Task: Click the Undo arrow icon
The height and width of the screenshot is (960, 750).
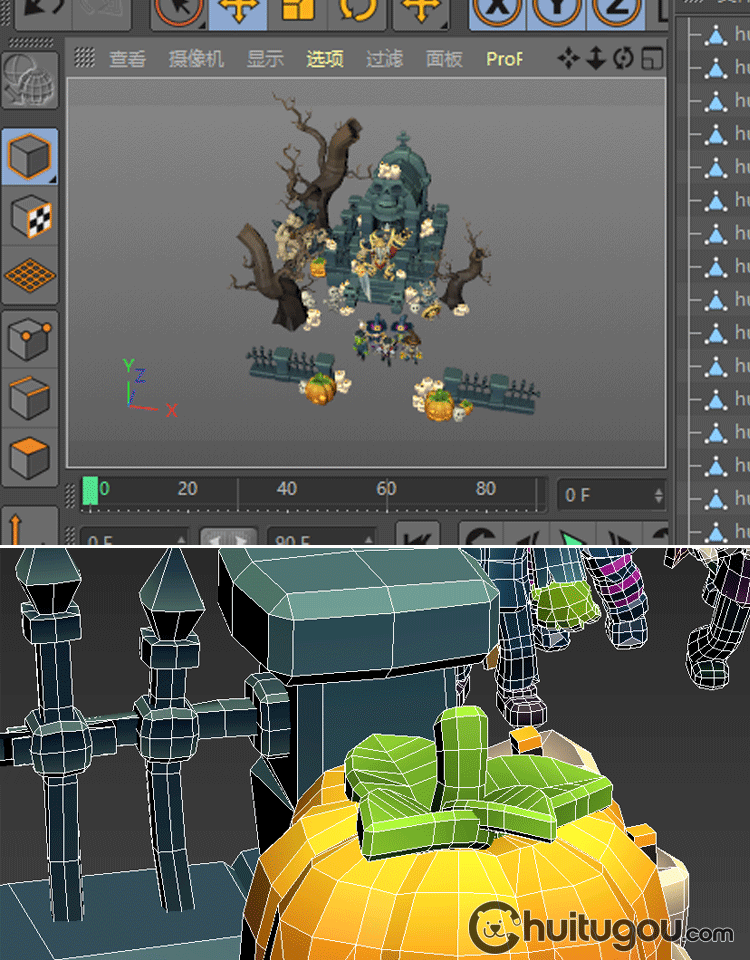Action: point(43,12)
